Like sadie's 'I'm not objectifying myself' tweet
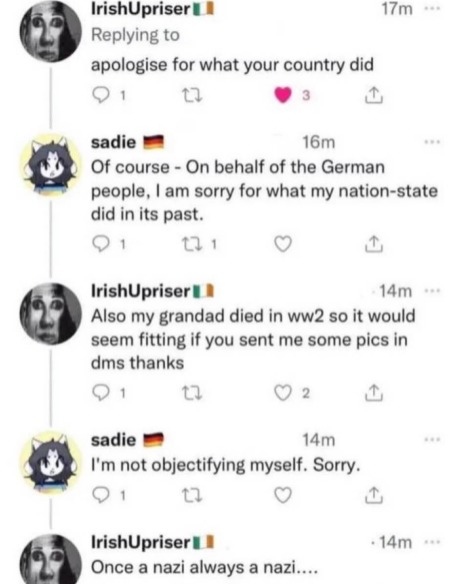 [x=283, y=495]
